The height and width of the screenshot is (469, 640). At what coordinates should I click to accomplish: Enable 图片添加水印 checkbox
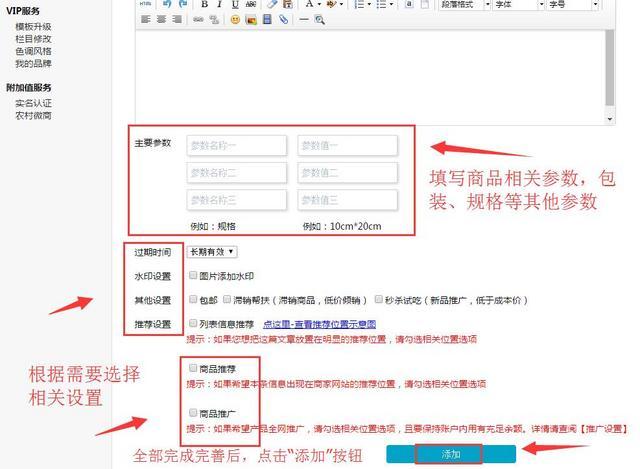[x=193, y=276]
